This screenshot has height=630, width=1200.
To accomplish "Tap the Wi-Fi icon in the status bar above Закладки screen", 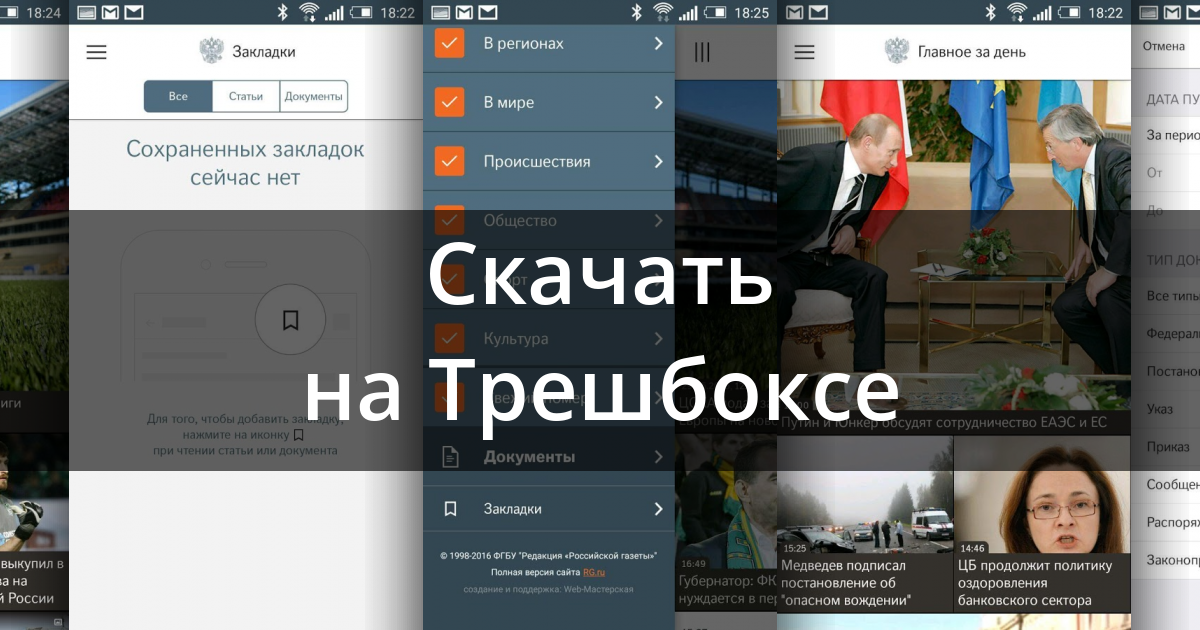I will click(310, 12).
